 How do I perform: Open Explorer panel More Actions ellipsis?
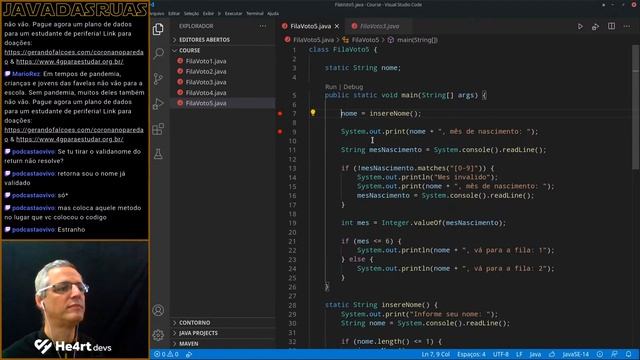pos(263,26)
